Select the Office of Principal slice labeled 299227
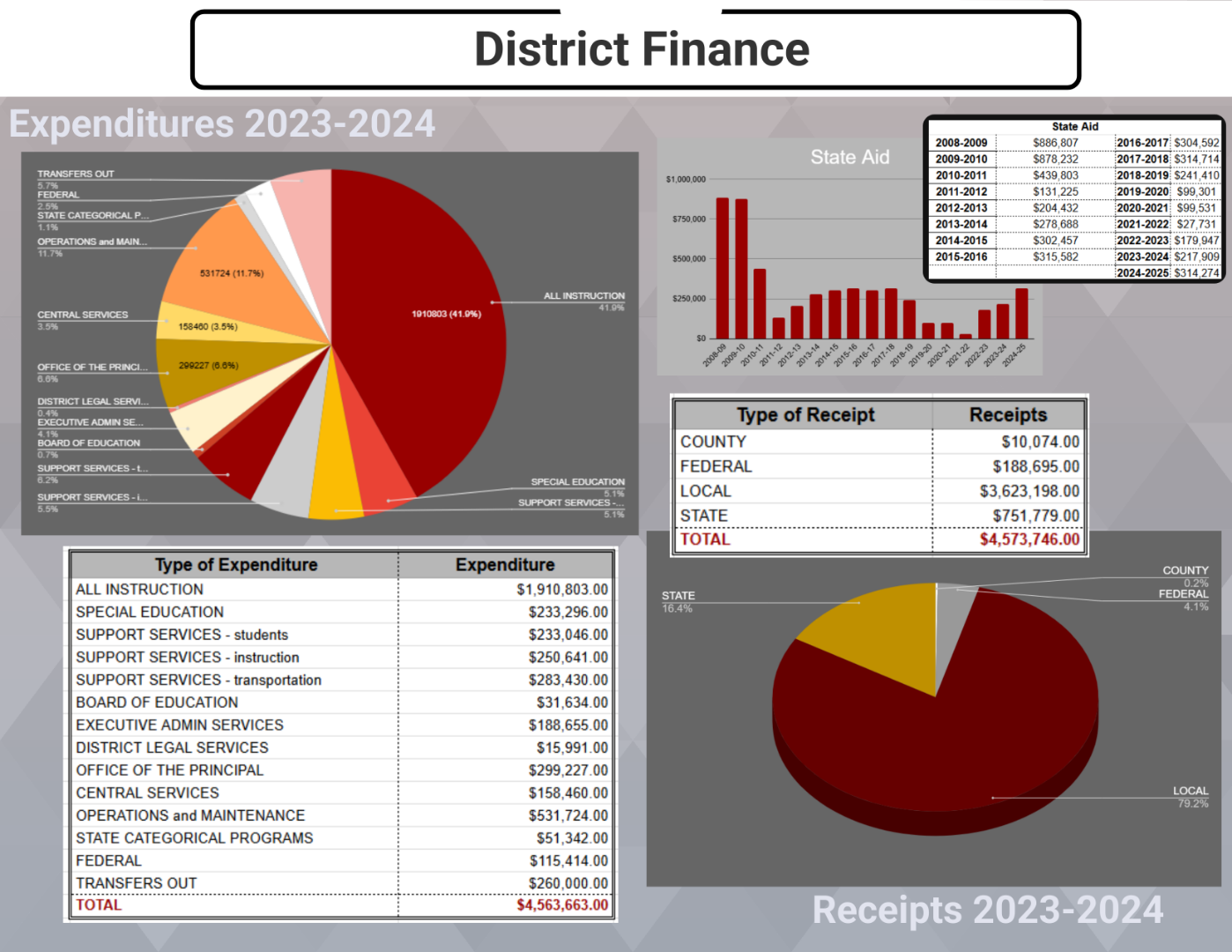The width and height of the screenshot is (1232, 952). click(x=208, y=366)
